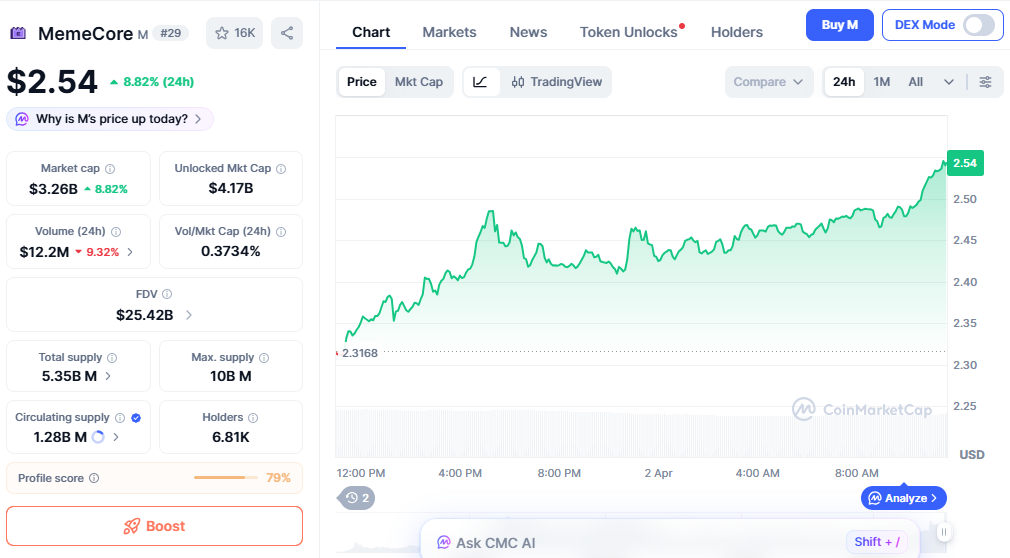Click the Boost button
Viewport: 1010px width, 558px height.
pyautogui.click(x=155, y=526)
